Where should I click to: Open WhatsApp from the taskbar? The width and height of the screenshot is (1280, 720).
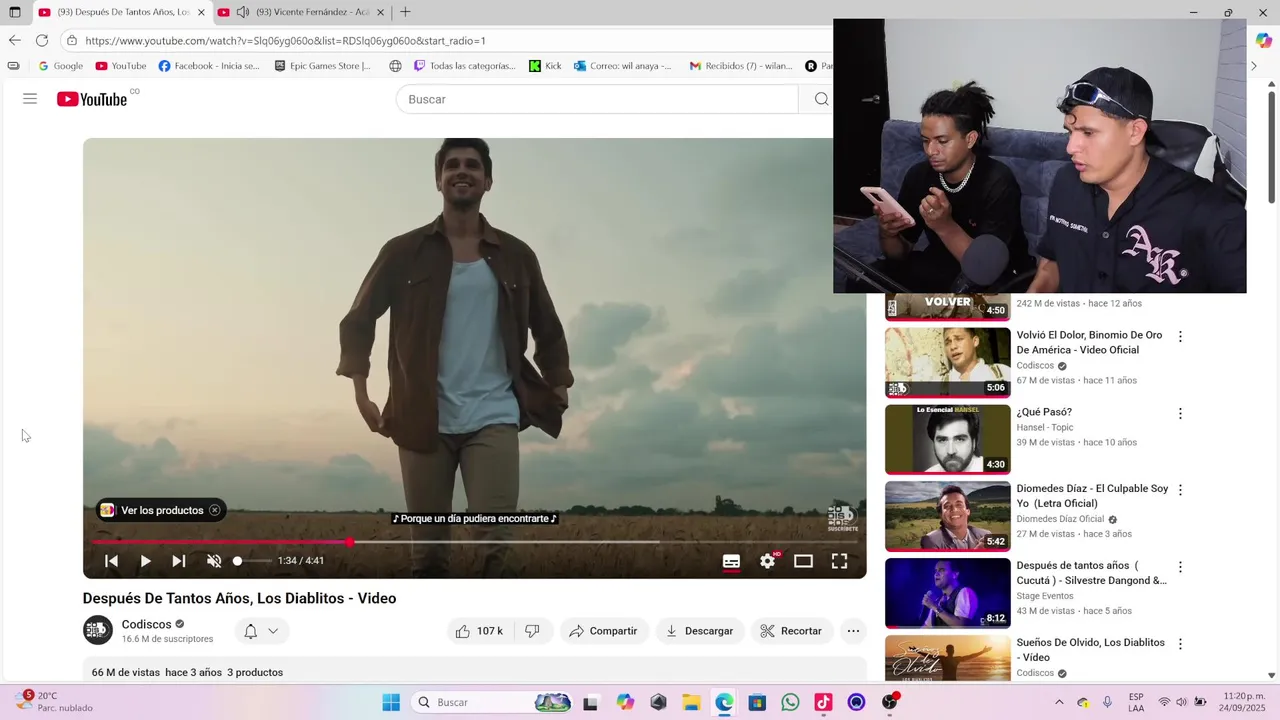click(790, 702)
